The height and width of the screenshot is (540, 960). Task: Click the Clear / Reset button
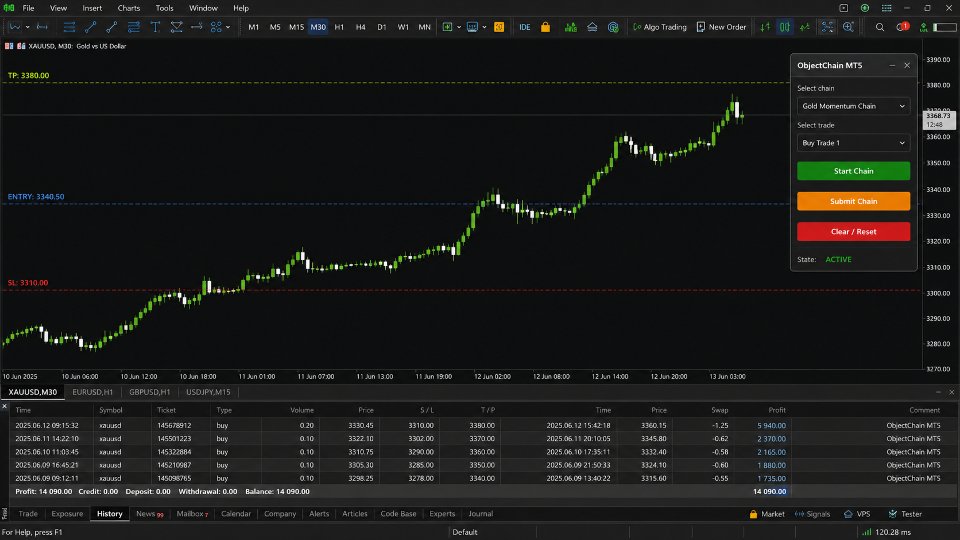pyautogui.click(x=853, y=231)
